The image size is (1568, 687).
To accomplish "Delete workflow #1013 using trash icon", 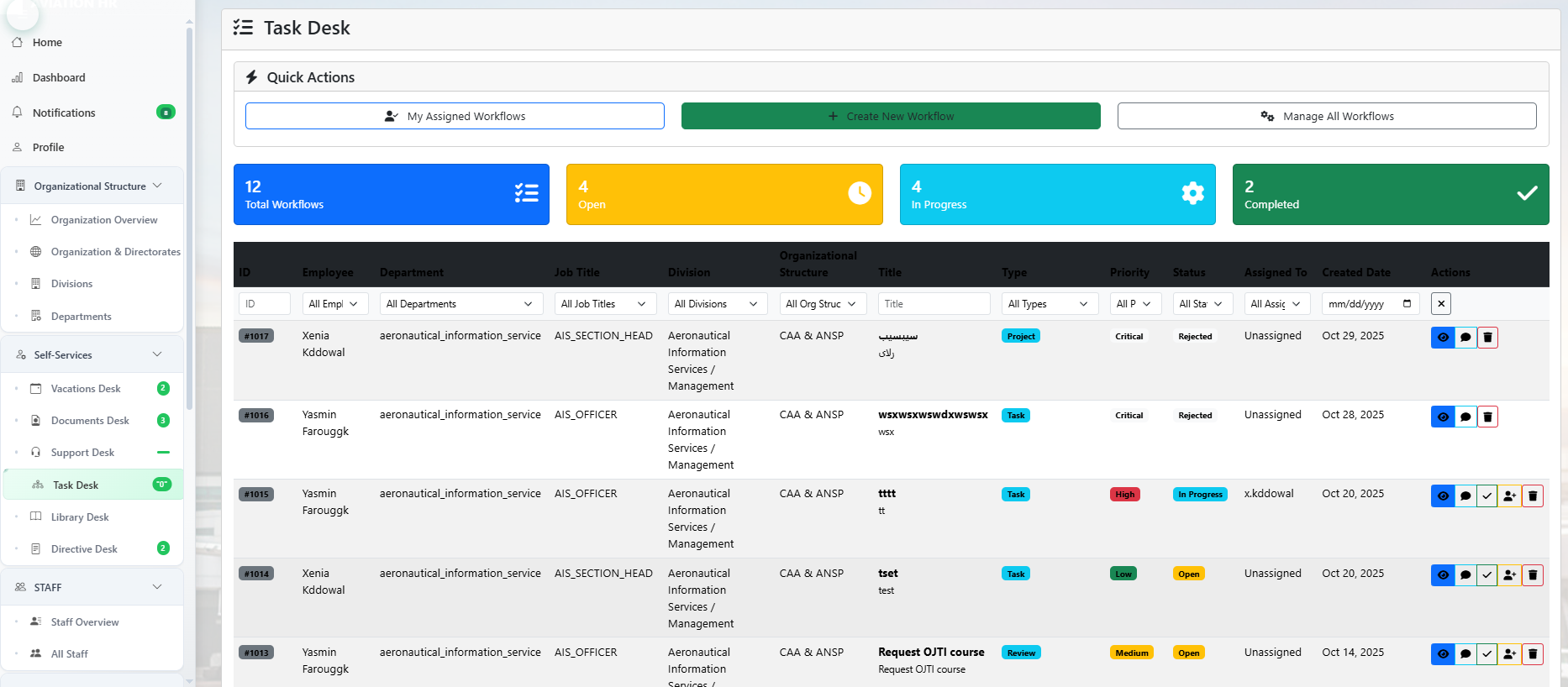I will (1532, 654).
